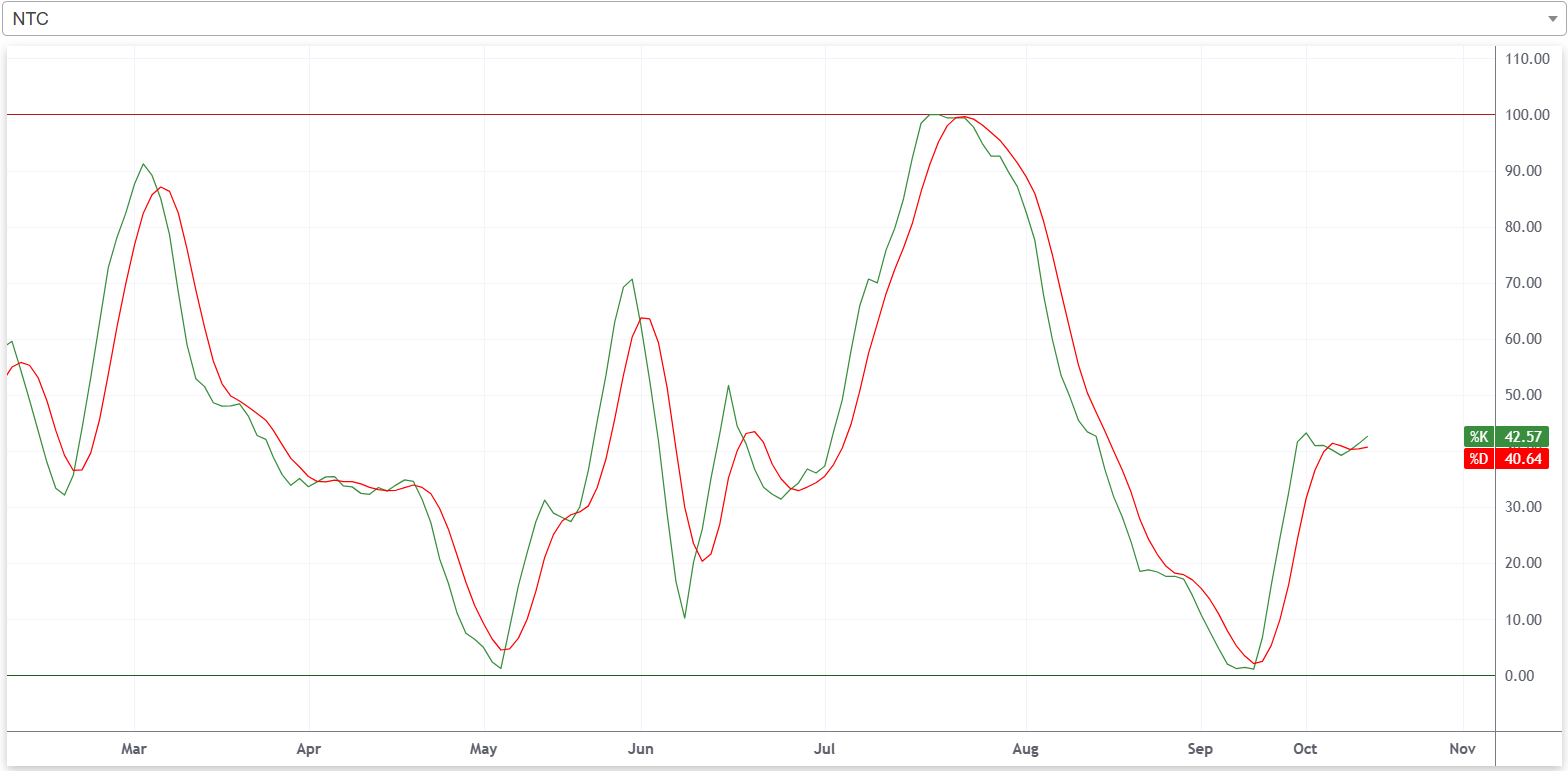Click the 20.00 label on the value axis

pos(1529,563)
